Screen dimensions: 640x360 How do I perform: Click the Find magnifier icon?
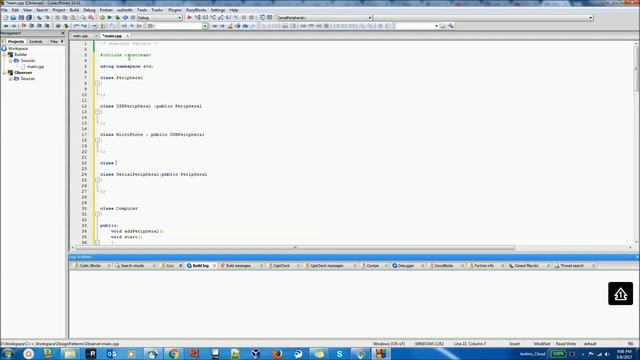(83, 18)
